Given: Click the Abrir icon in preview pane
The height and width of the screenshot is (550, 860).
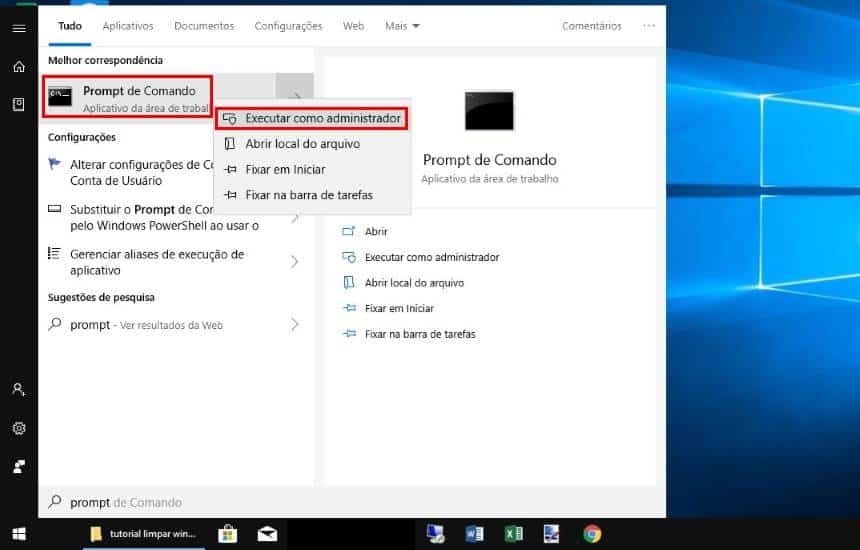Looking at the screenshot, I should click(349, 231).
